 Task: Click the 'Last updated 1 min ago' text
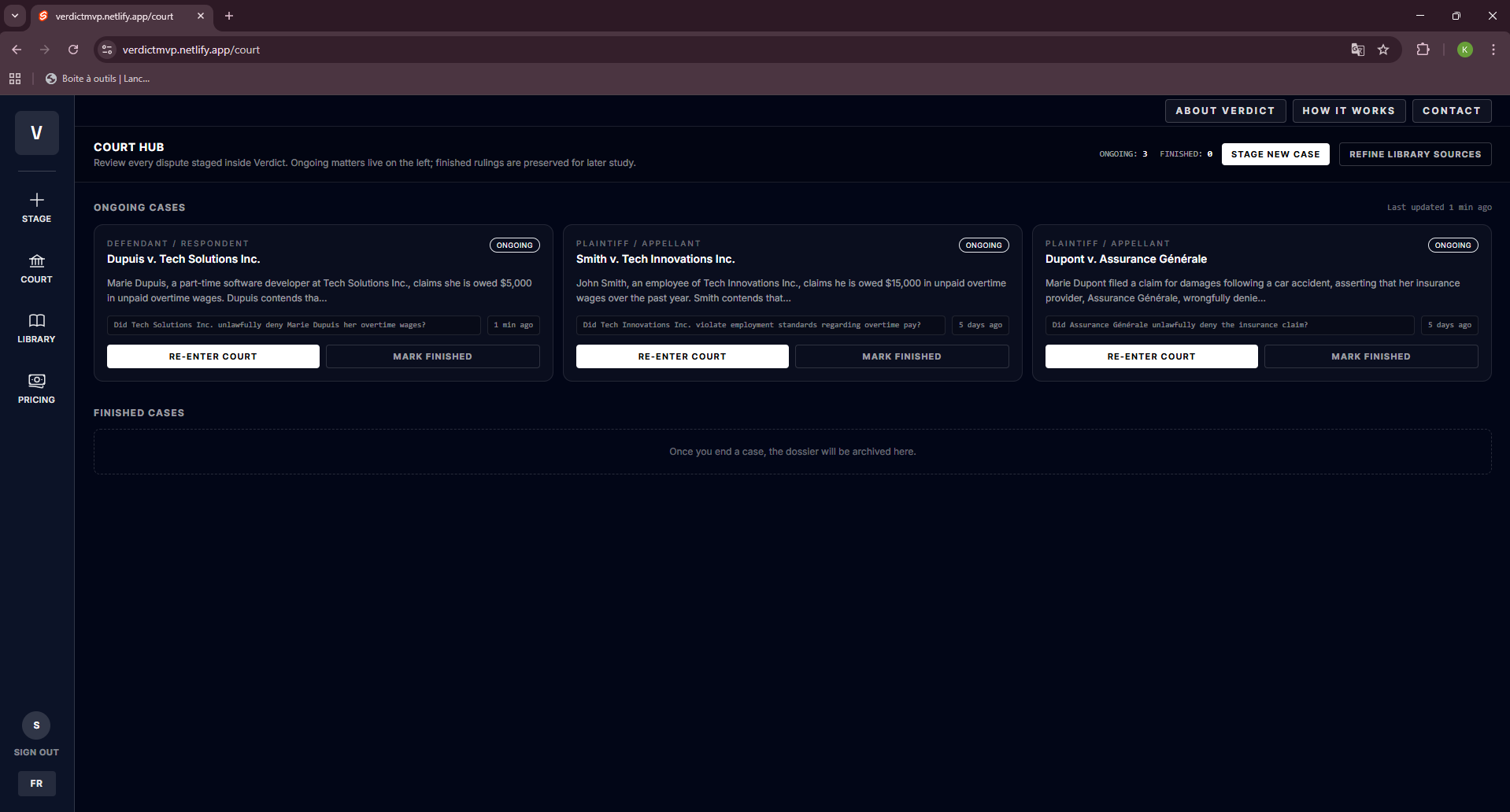(x=1439, y=208)
